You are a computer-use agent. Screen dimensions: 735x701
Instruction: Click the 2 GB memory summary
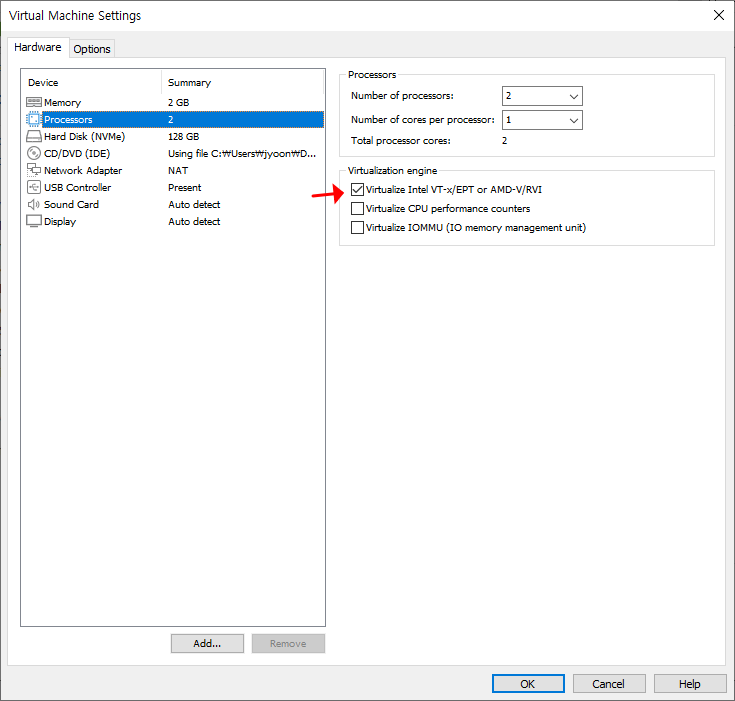(x=179, y=102)
